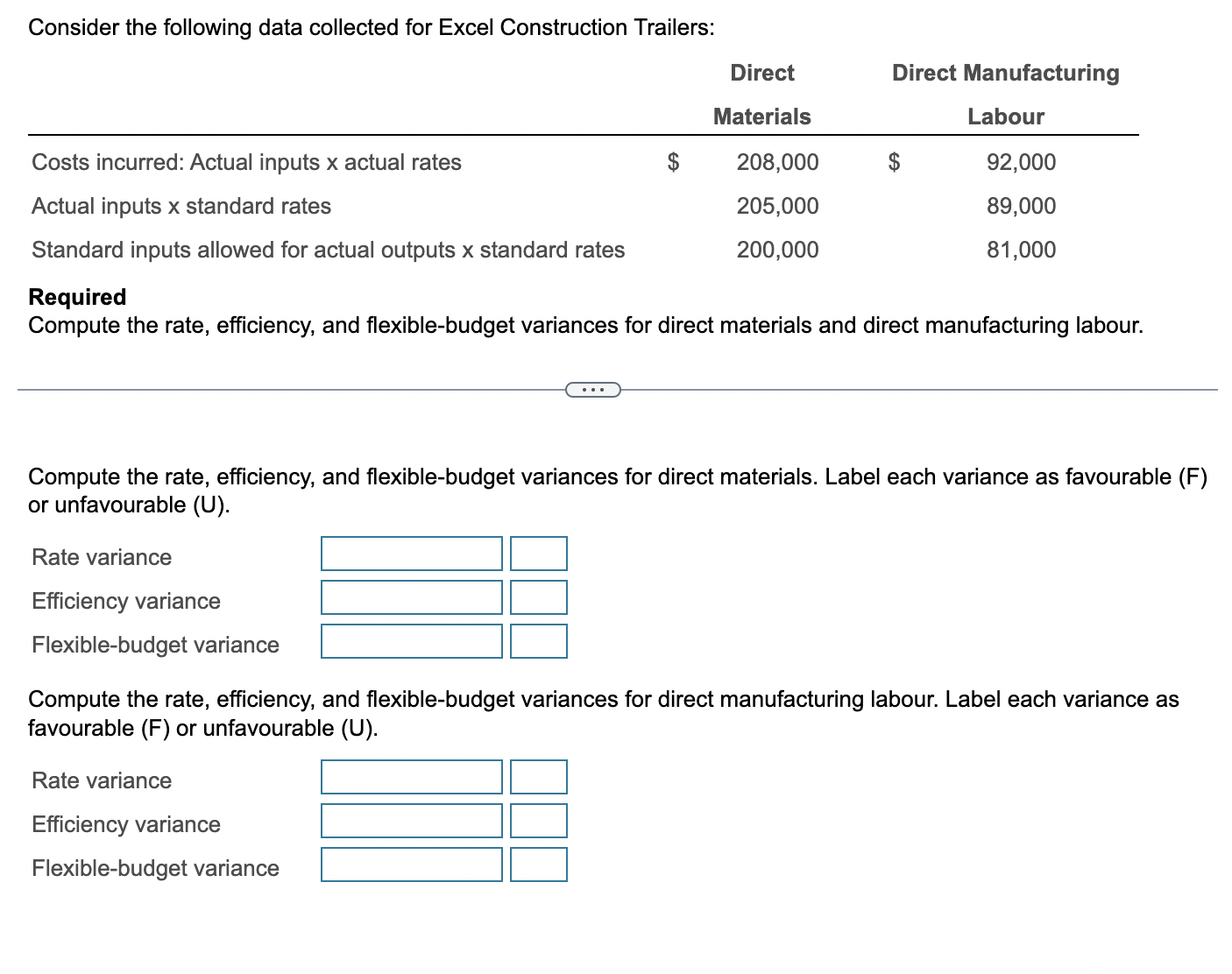Click the Required heading
This screenshot has height=974, width=1232.
click(76, 297)
